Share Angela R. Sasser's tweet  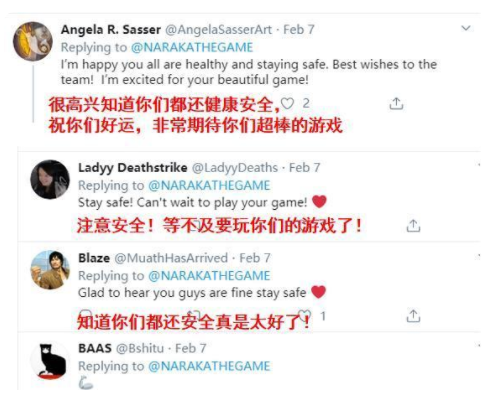coord(396,104)
